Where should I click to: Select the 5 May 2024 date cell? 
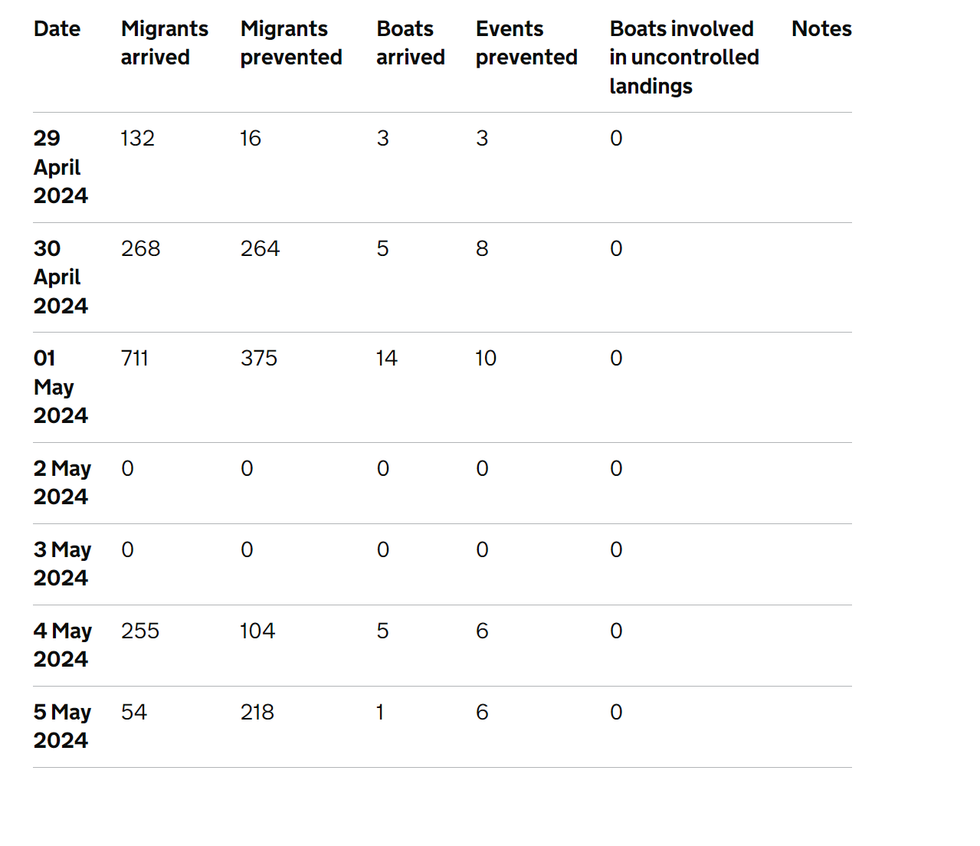tap(62, 726)
